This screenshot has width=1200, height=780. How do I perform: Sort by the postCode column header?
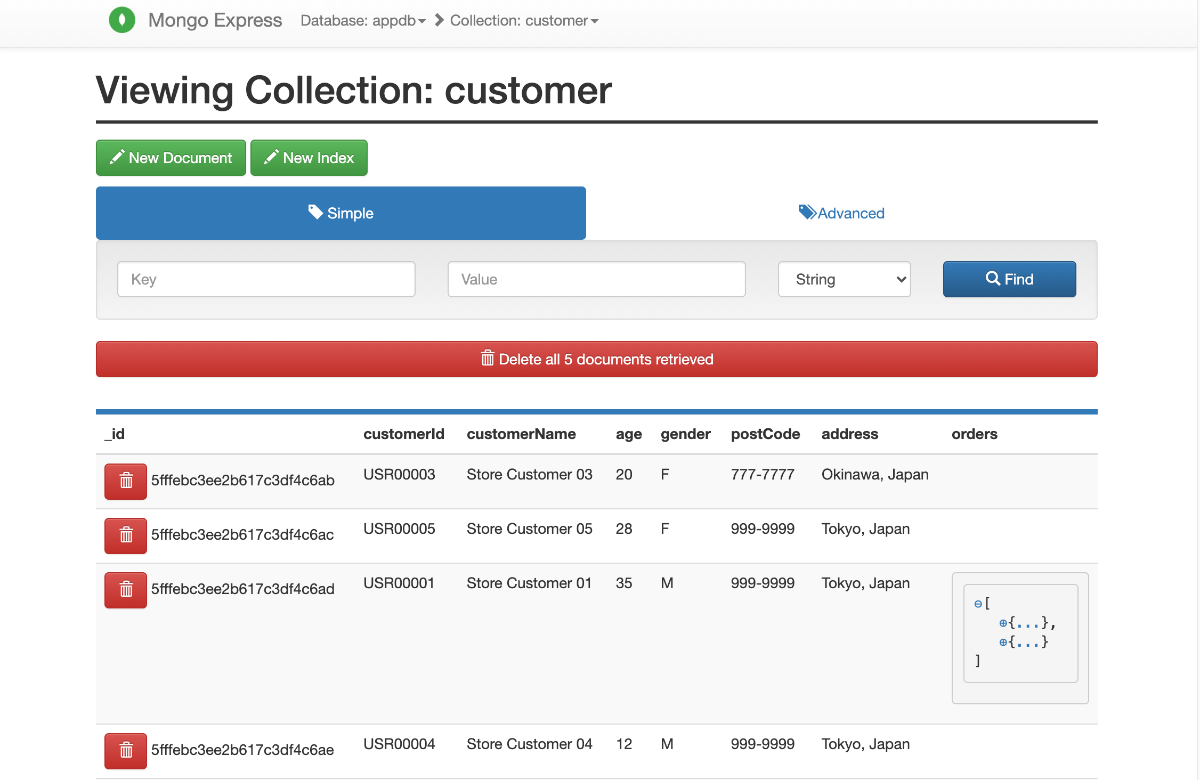[x=766, y=434]
